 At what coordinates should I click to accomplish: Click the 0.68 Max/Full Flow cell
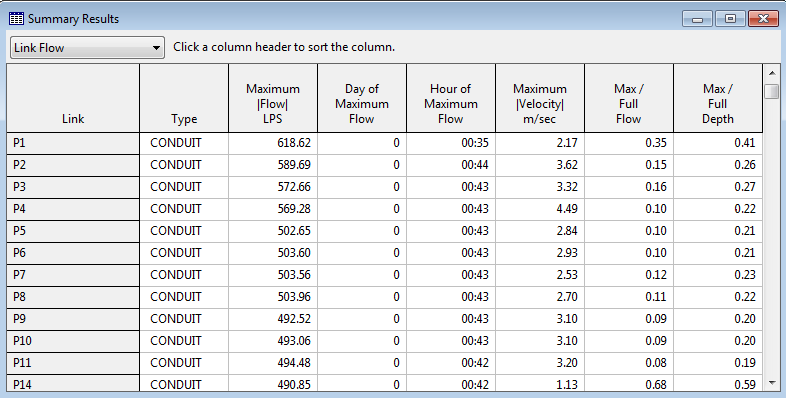click(x=629, y=383)
